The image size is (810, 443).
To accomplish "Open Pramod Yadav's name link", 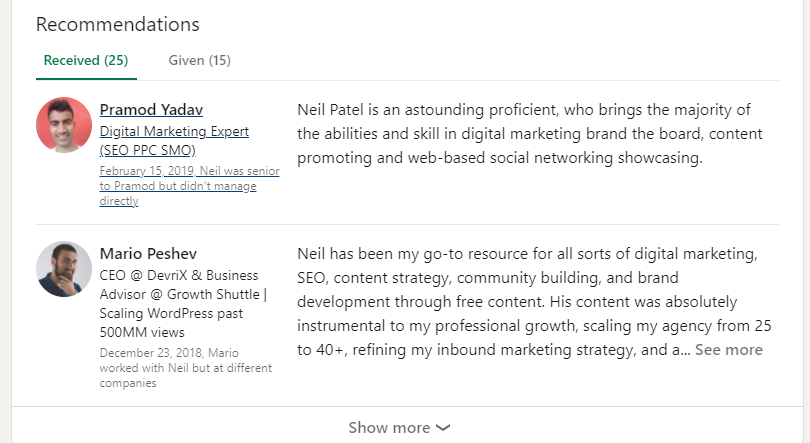I will click(x=151, y=110).
